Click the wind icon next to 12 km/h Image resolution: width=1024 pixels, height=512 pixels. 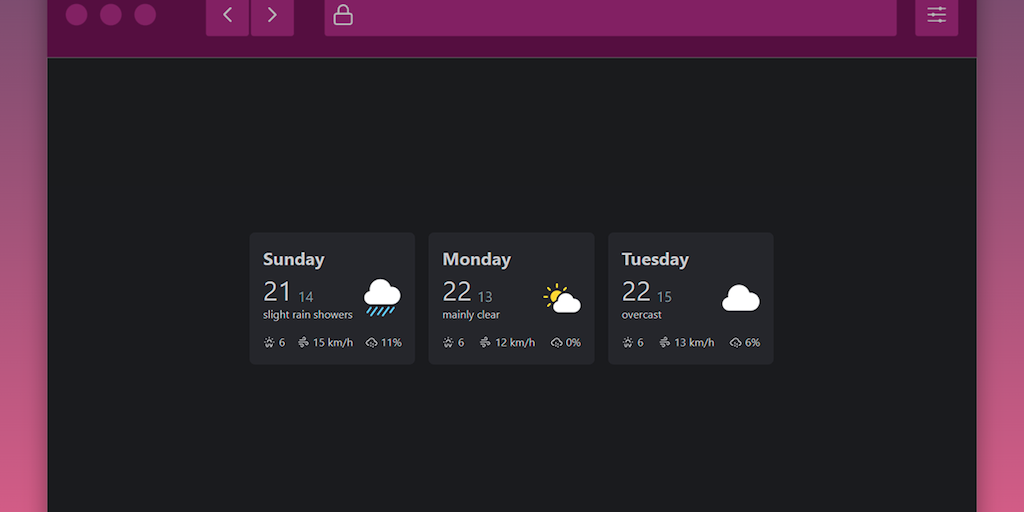485,342
